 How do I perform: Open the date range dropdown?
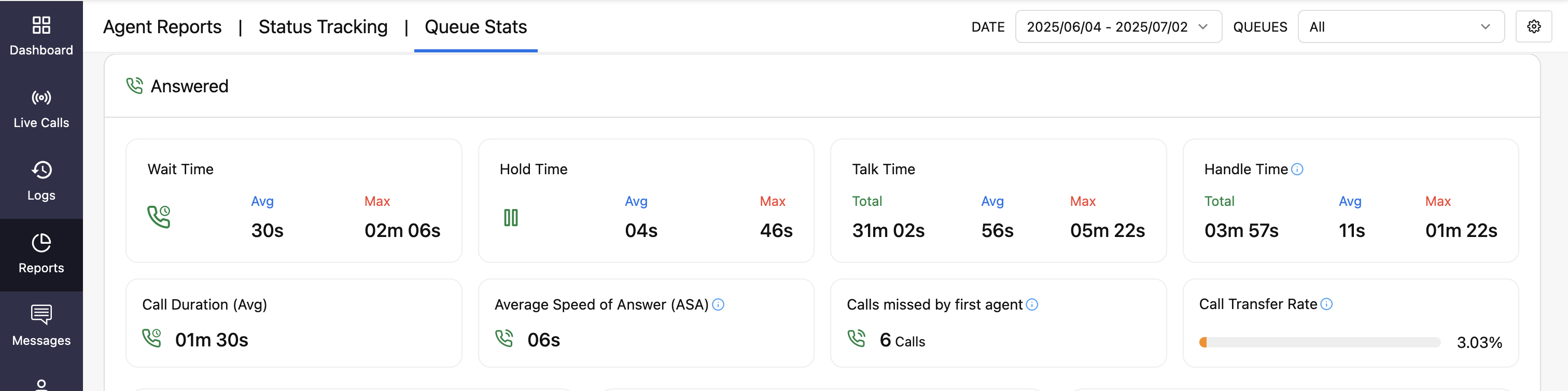pyautogui.click(x=1117, y=27)
